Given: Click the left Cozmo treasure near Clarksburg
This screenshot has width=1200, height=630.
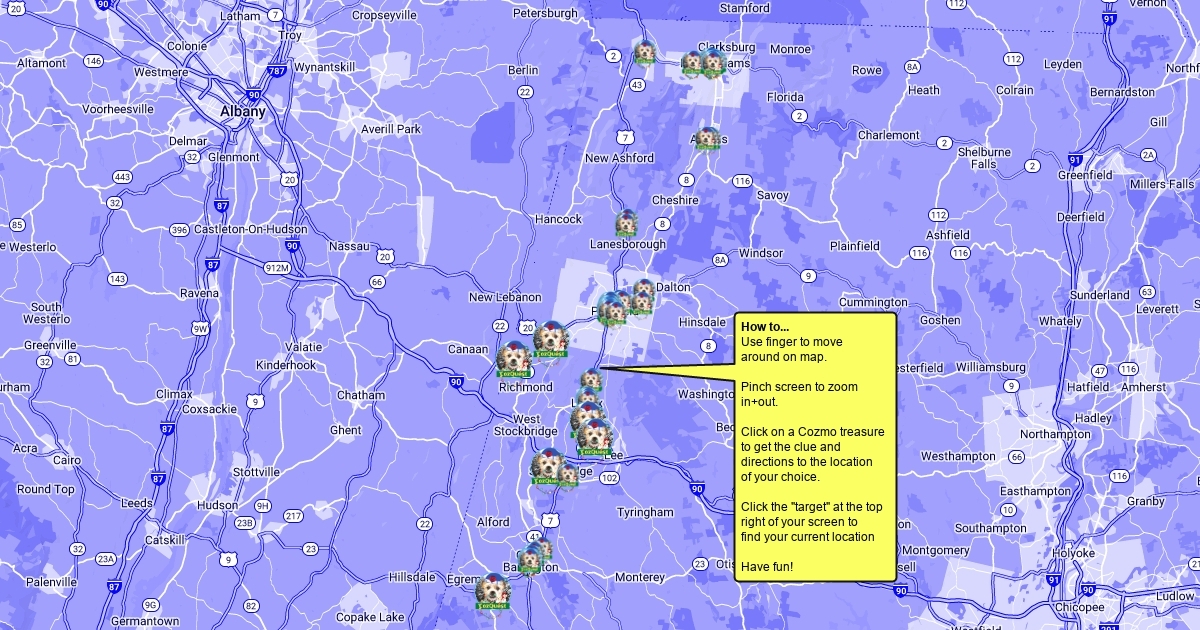Looking at the screenshot, I should click(692, 63).
